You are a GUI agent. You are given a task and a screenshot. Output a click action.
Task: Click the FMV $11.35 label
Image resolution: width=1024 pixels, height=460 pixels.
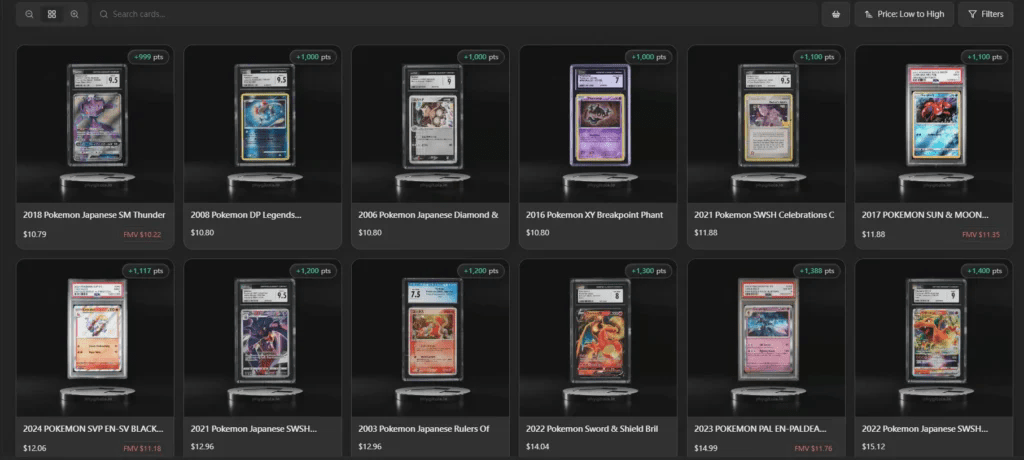pos(982,235)
